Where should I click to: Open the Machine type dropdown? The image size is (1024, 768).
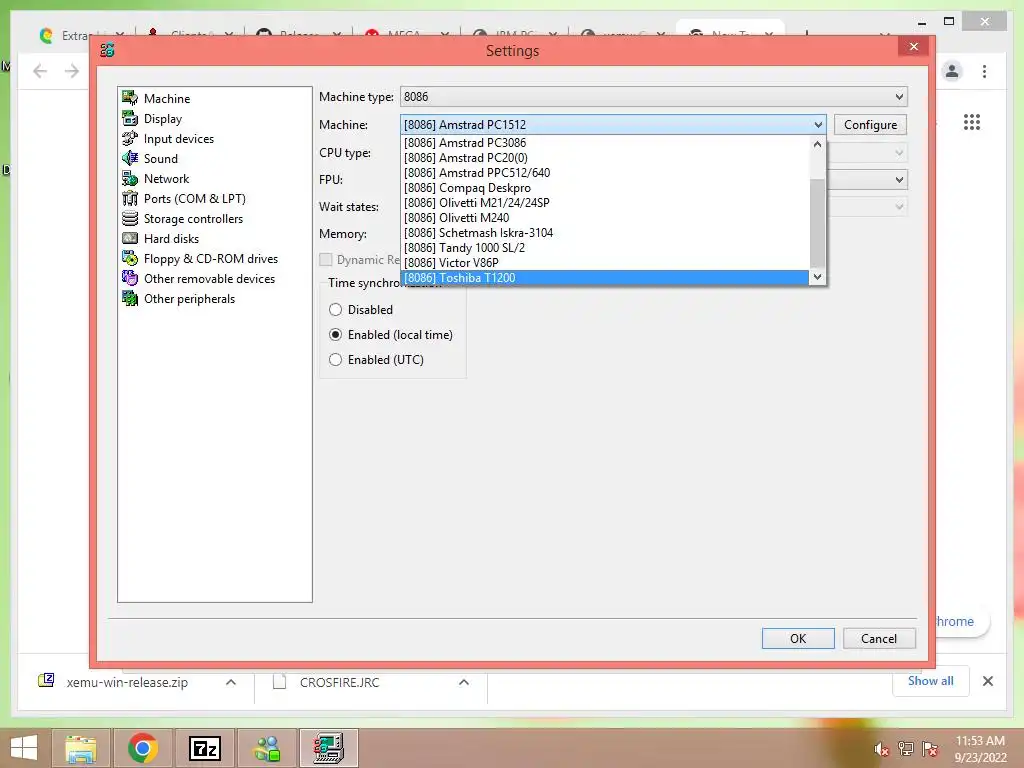coord(654,97)
